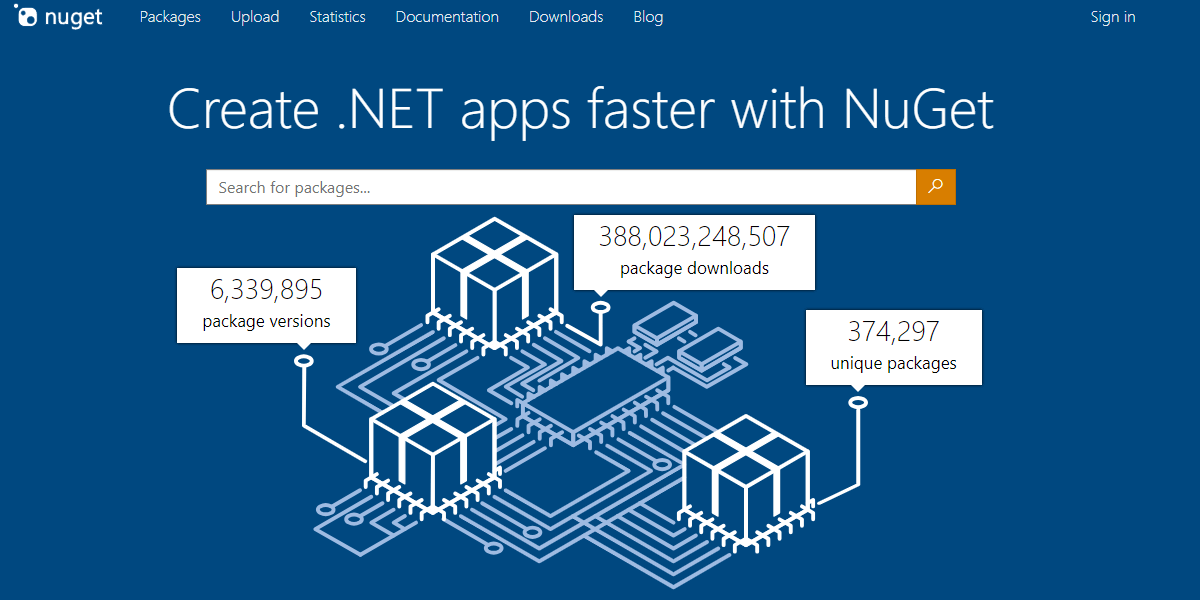The image size is (1200, 600).
Task: Click Sign in at top right
Action: (x=1113, y=17)
